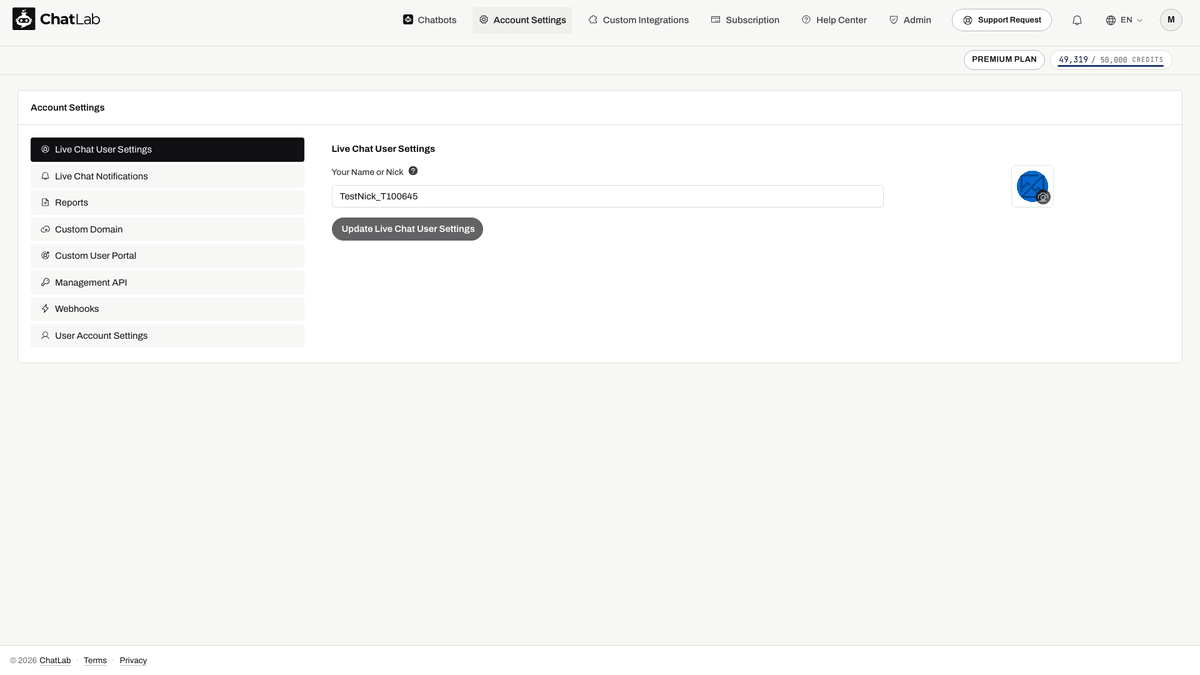Open User Account Settings in sidebar
This screenshot has width=1200, height=675.
(167, 336)
